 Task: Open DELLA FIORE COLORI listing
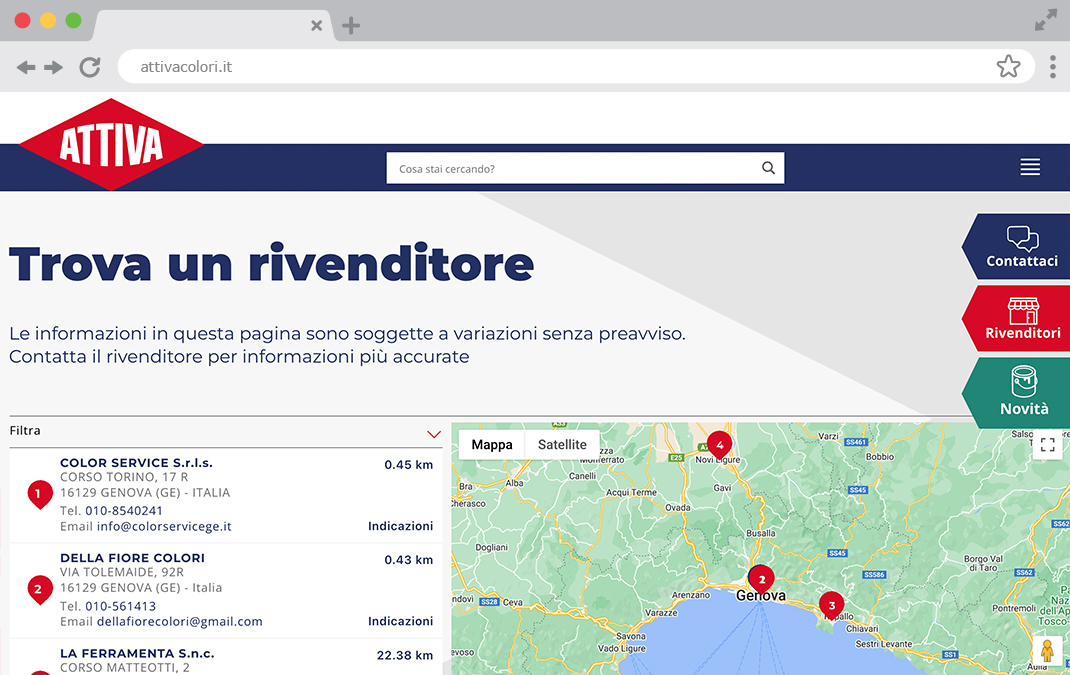(x=132, y=558)
